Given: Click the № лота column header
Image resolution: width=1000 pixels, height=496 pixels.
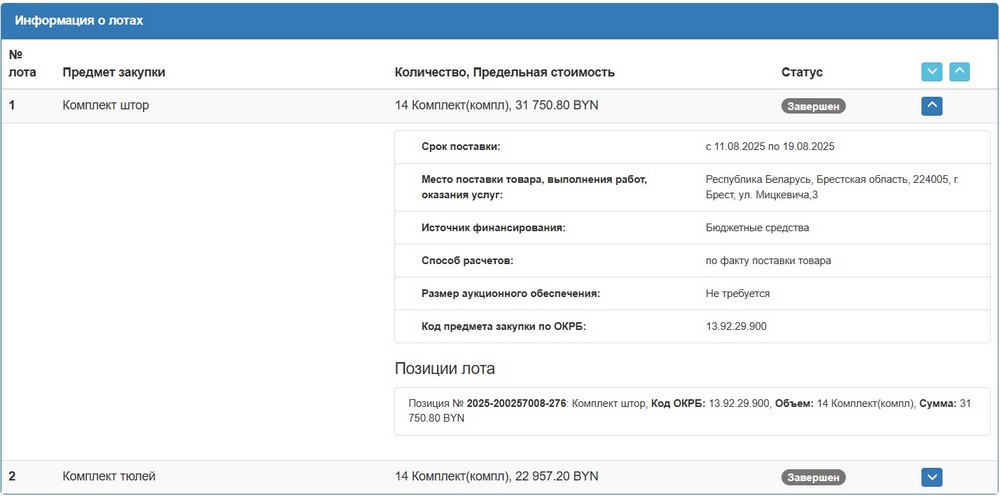Looking at the screenshot, I should point(21,64).
